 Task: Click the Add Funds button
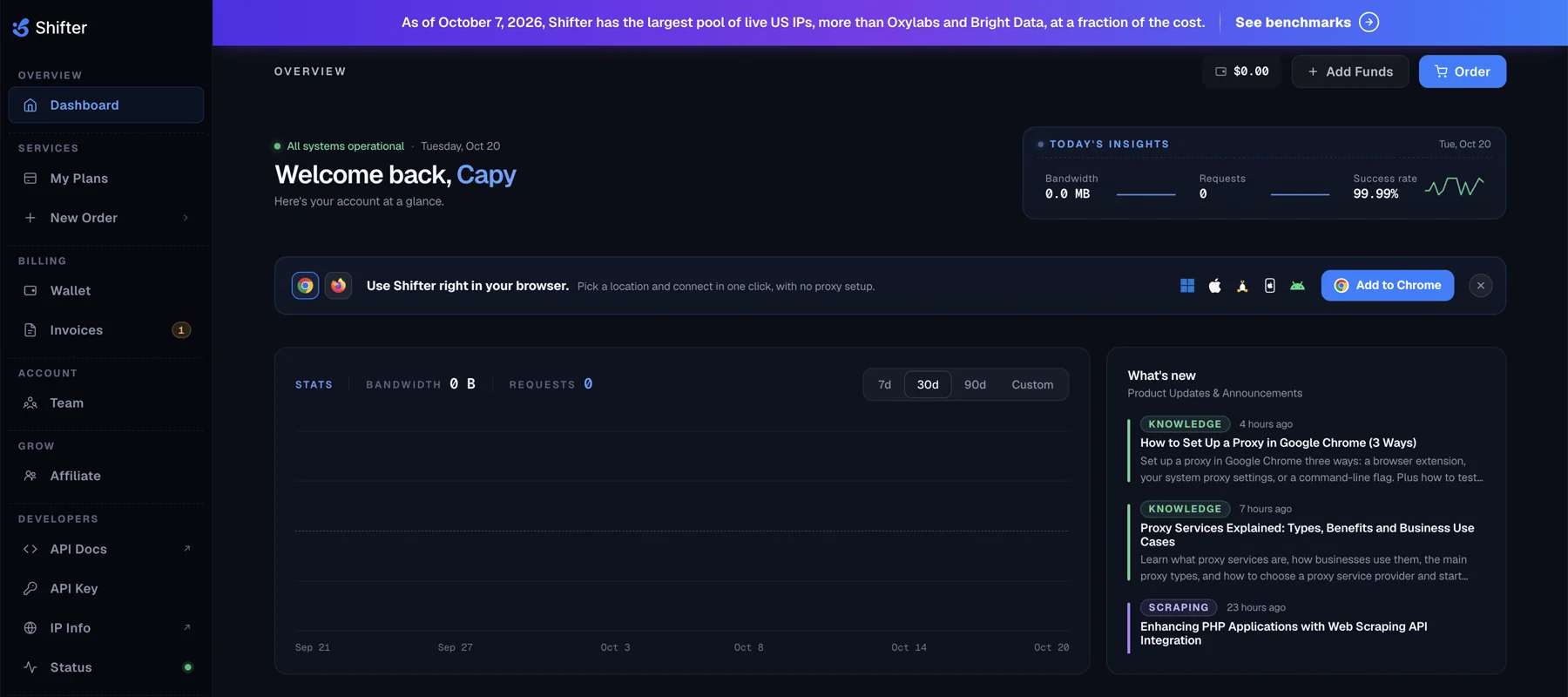tap(1350, 71)
